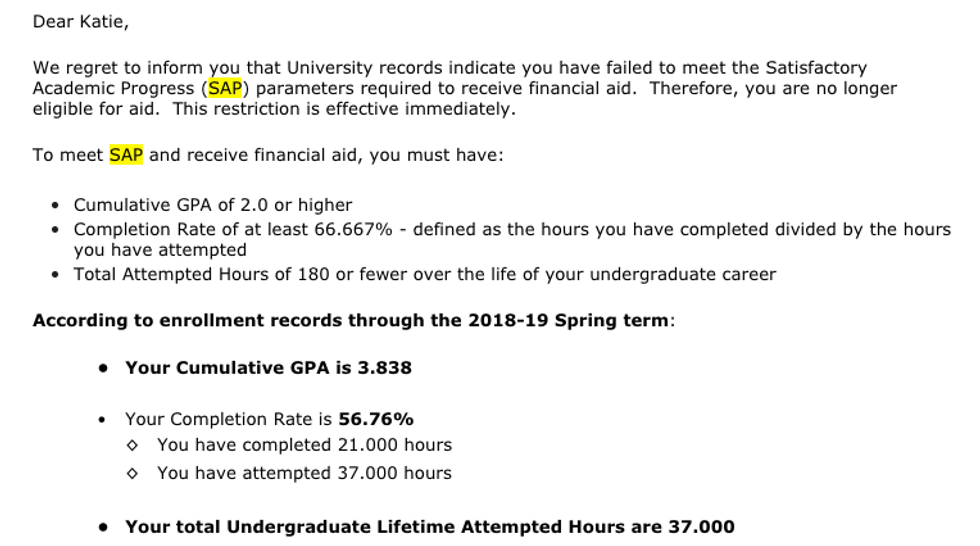Click the "Cumulative GPA of 2.0 or higher" bullet
This screenshot has width=980, height=546.
[x=213, y=205]
